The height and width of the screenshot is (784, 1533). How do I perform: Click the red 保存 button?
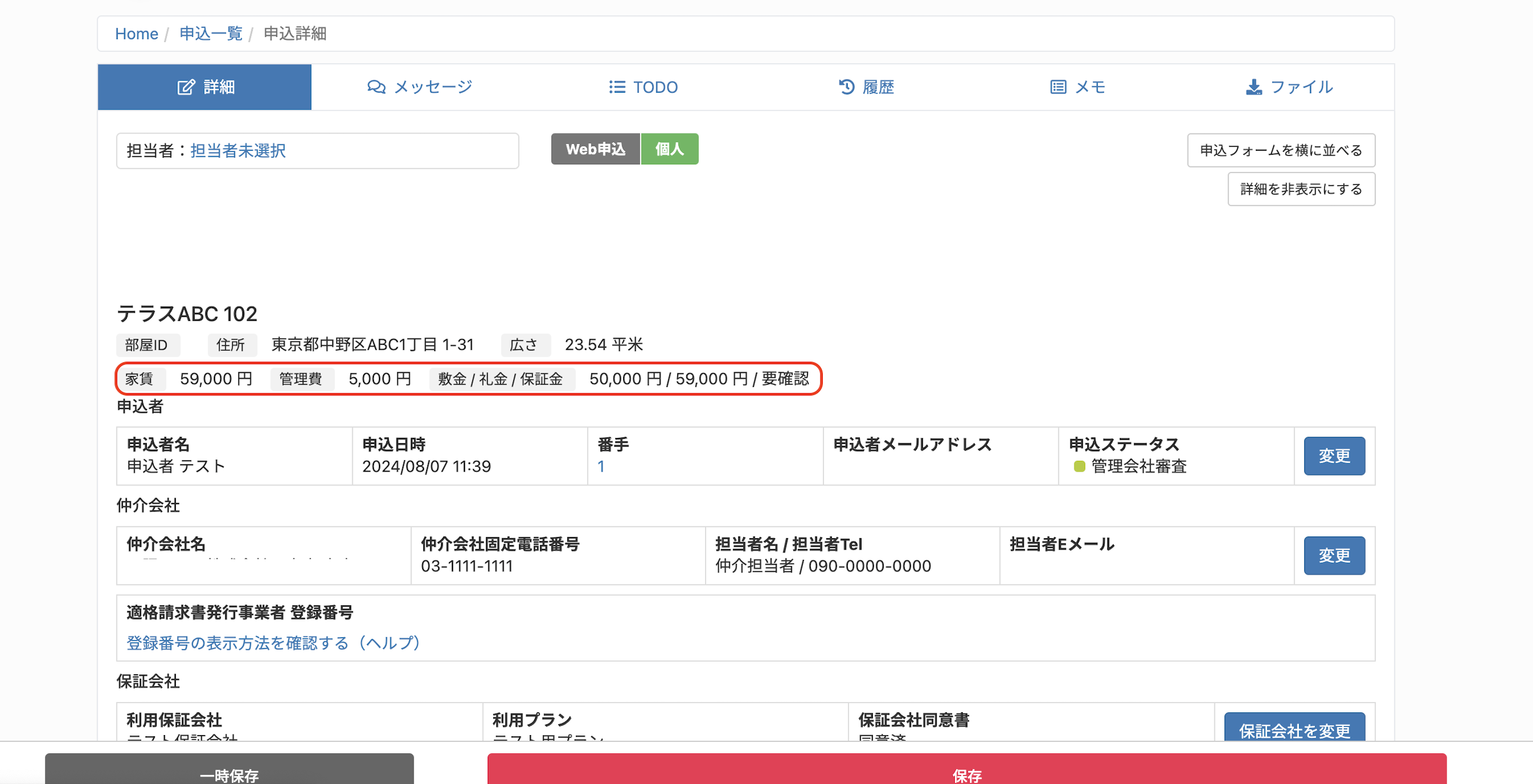pyautogui.click(x=966, y=770)
